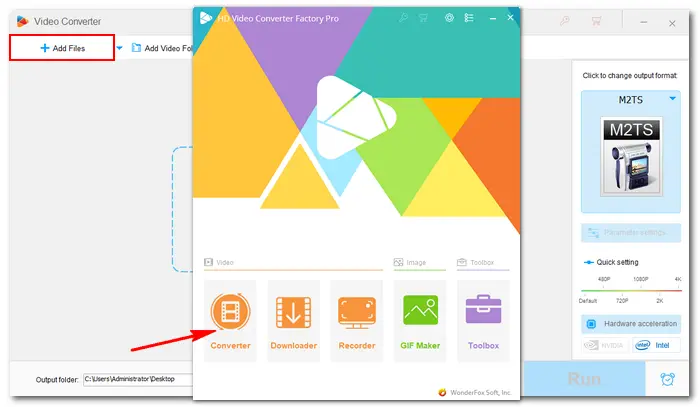Click the alarm clock scheduler icon
Viewport: 700px width, 407px height.
[x=667, y=379]
